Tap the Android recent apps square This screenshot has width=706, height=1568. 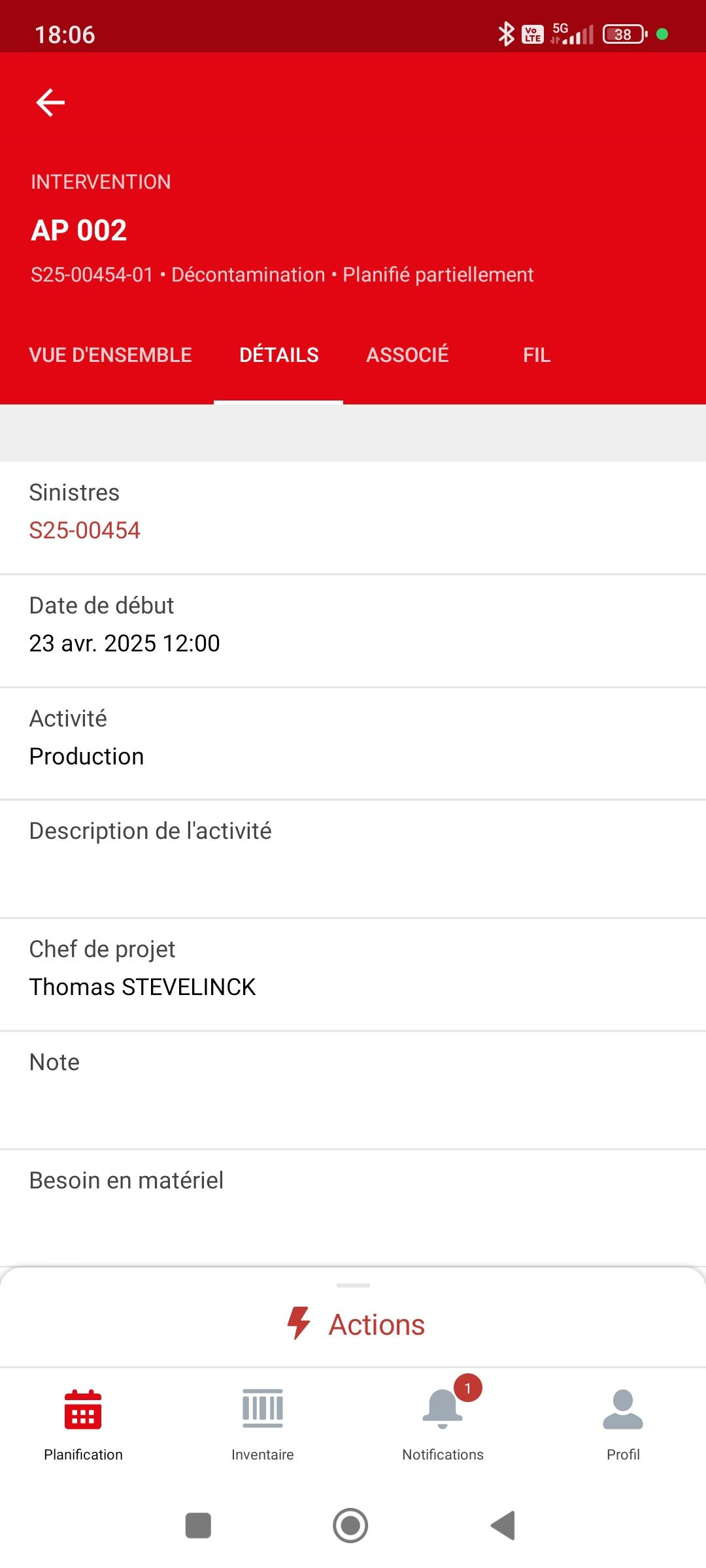point(198,1526)
